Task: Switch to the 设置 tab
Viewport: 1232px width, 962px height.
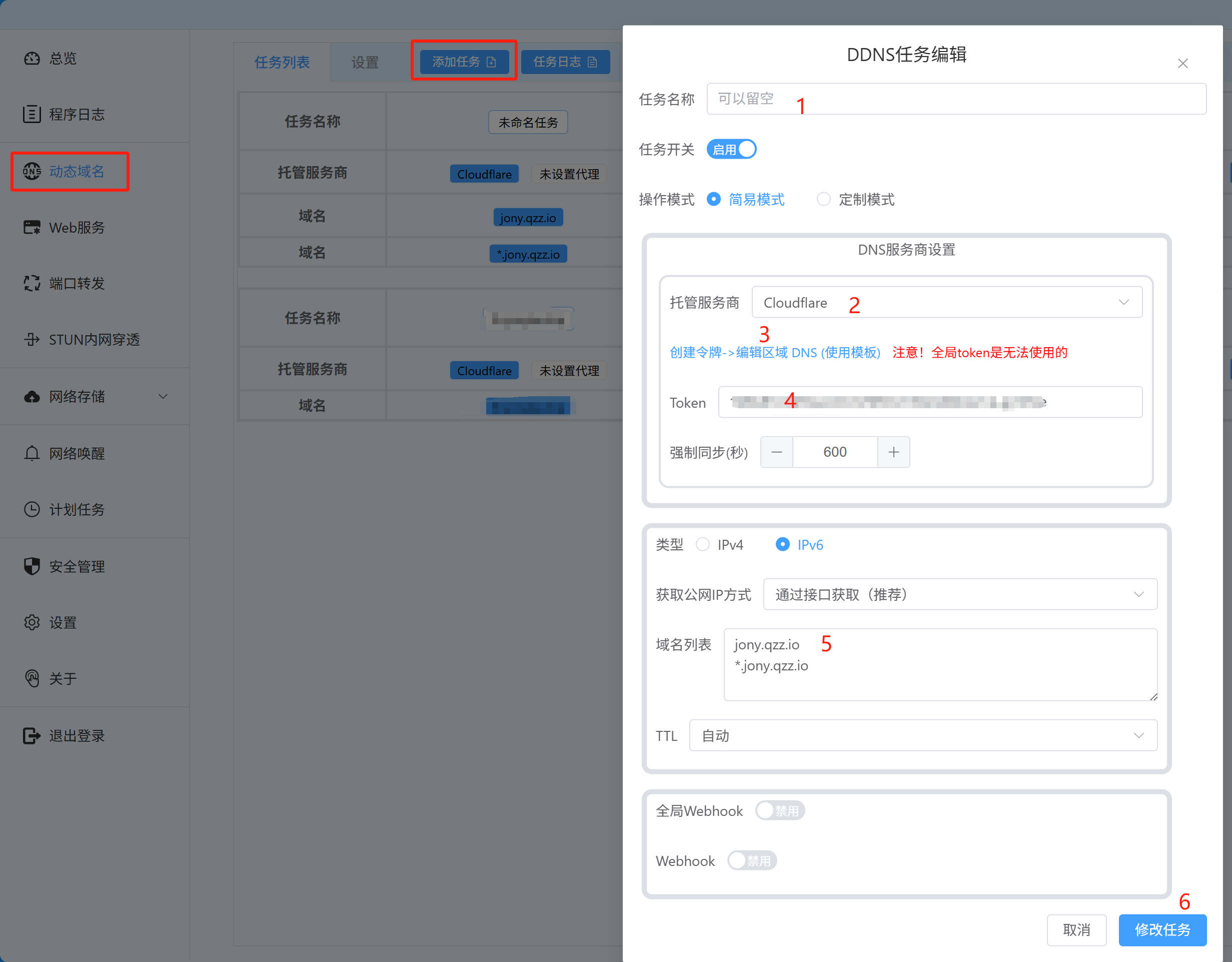Action: click(x=365, y=62)
